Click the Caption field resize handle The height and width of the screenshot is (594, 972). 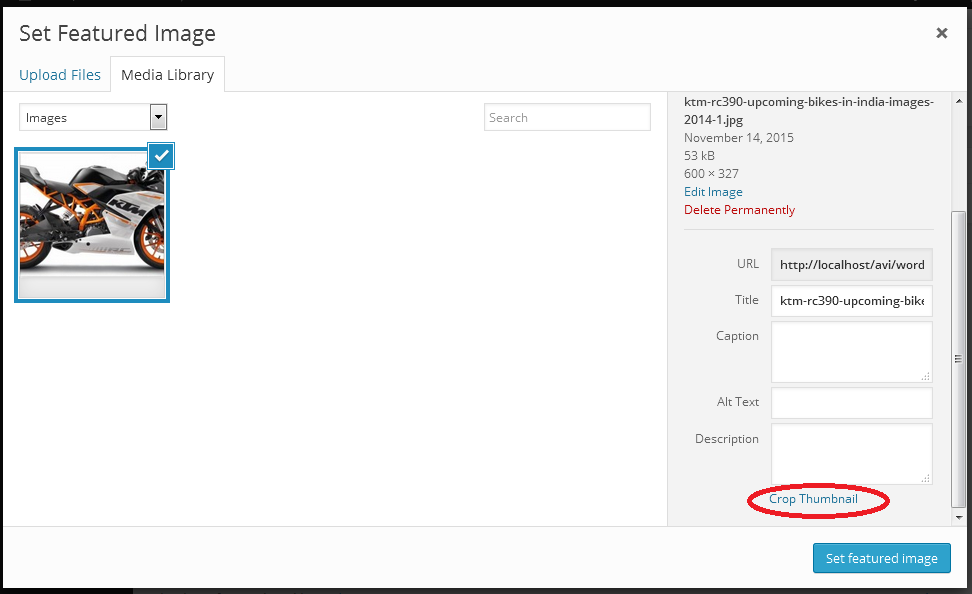(926, 376)
